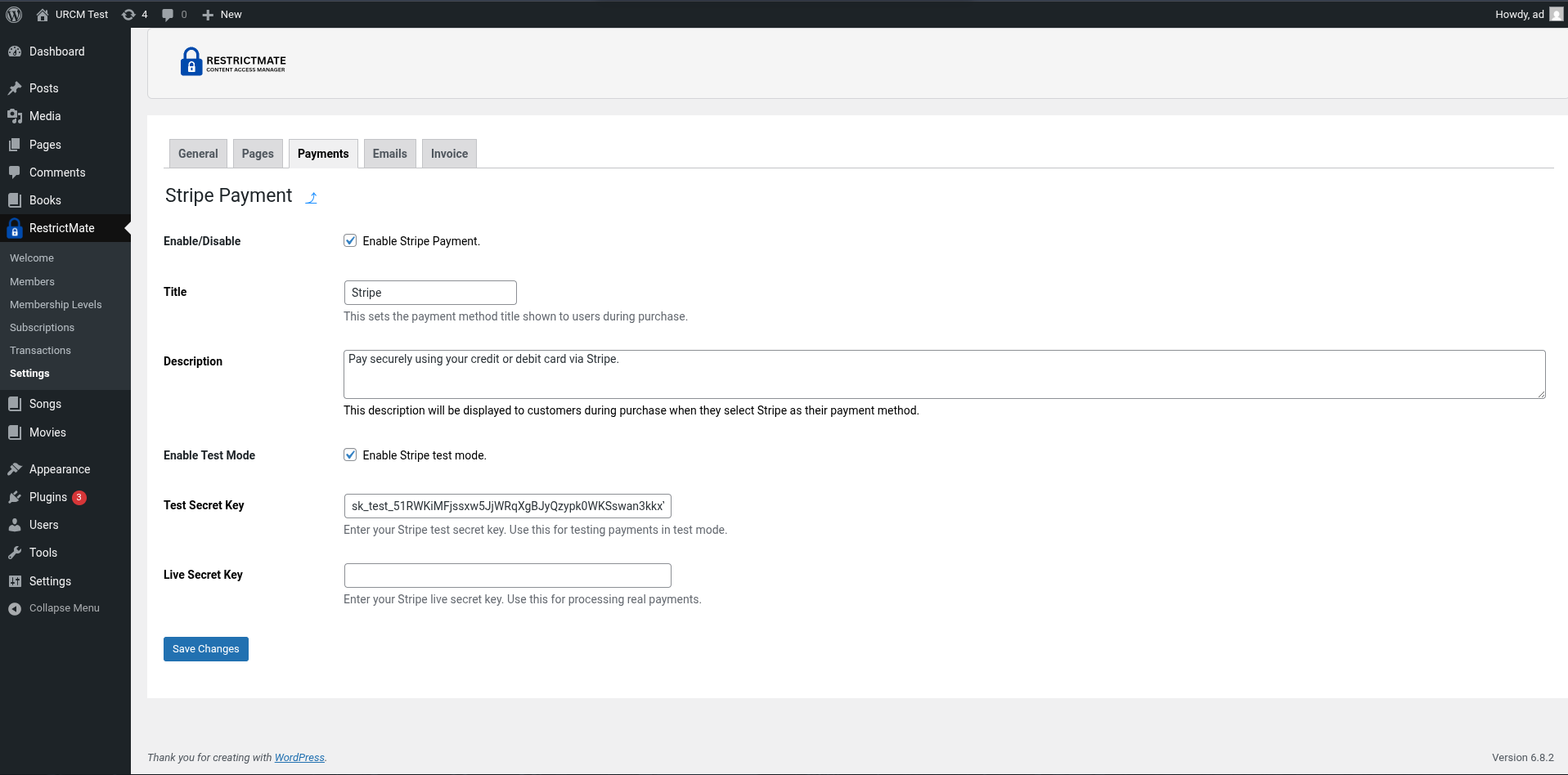Viewport: 1568px width, 775px height.
Task: Click the New label in admin bar
Action: pos(231,15)
